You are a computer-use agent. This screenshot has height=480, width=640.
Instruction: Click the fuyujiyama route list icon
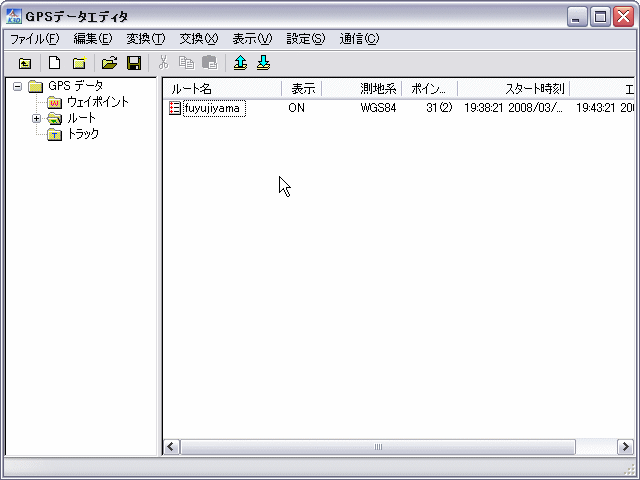pyautogui.click(x=175, y=108)
